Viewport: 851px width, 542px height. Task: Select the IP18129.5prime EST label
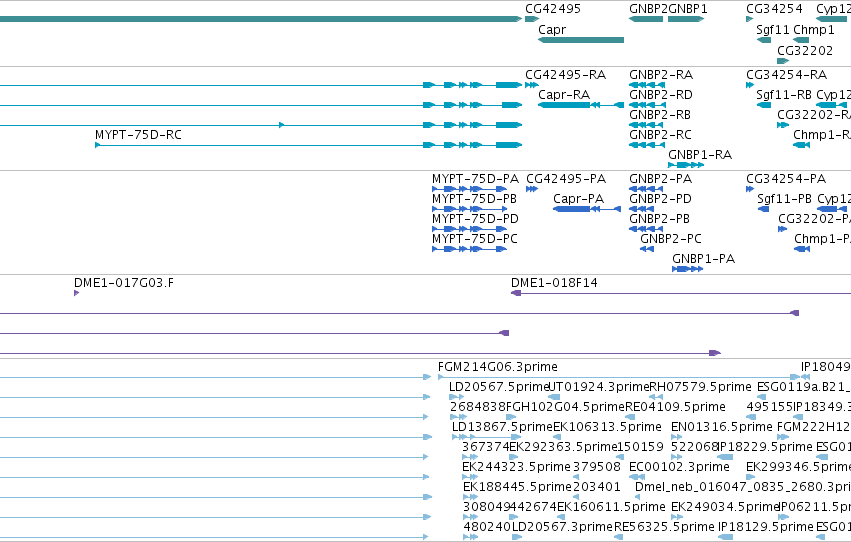point(766,527)
